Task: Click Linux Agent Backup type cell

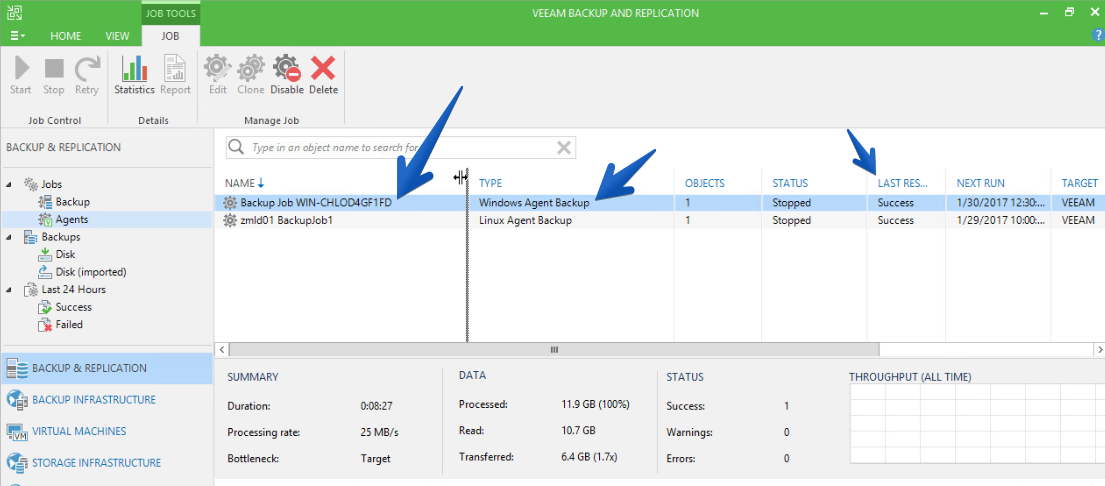Action: (525, 220)
